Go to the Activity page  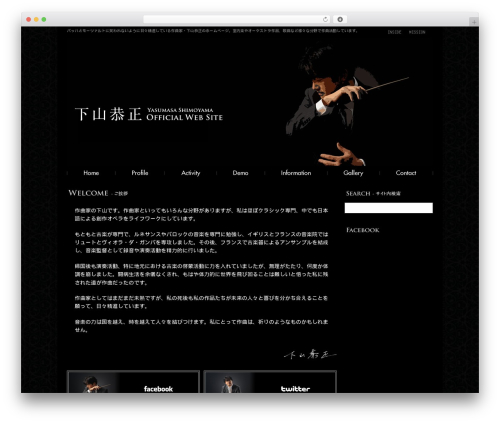[190, 173]
